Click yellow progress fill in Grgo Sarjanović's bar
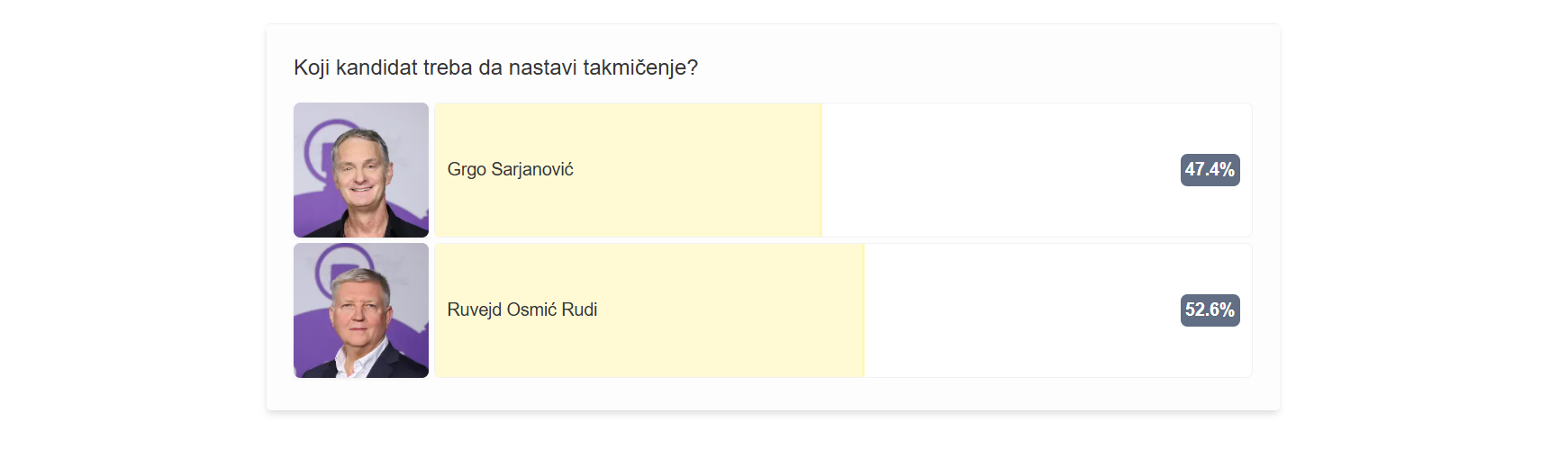1568x458 pixels. pyautogui.click(x=684, y=202)
